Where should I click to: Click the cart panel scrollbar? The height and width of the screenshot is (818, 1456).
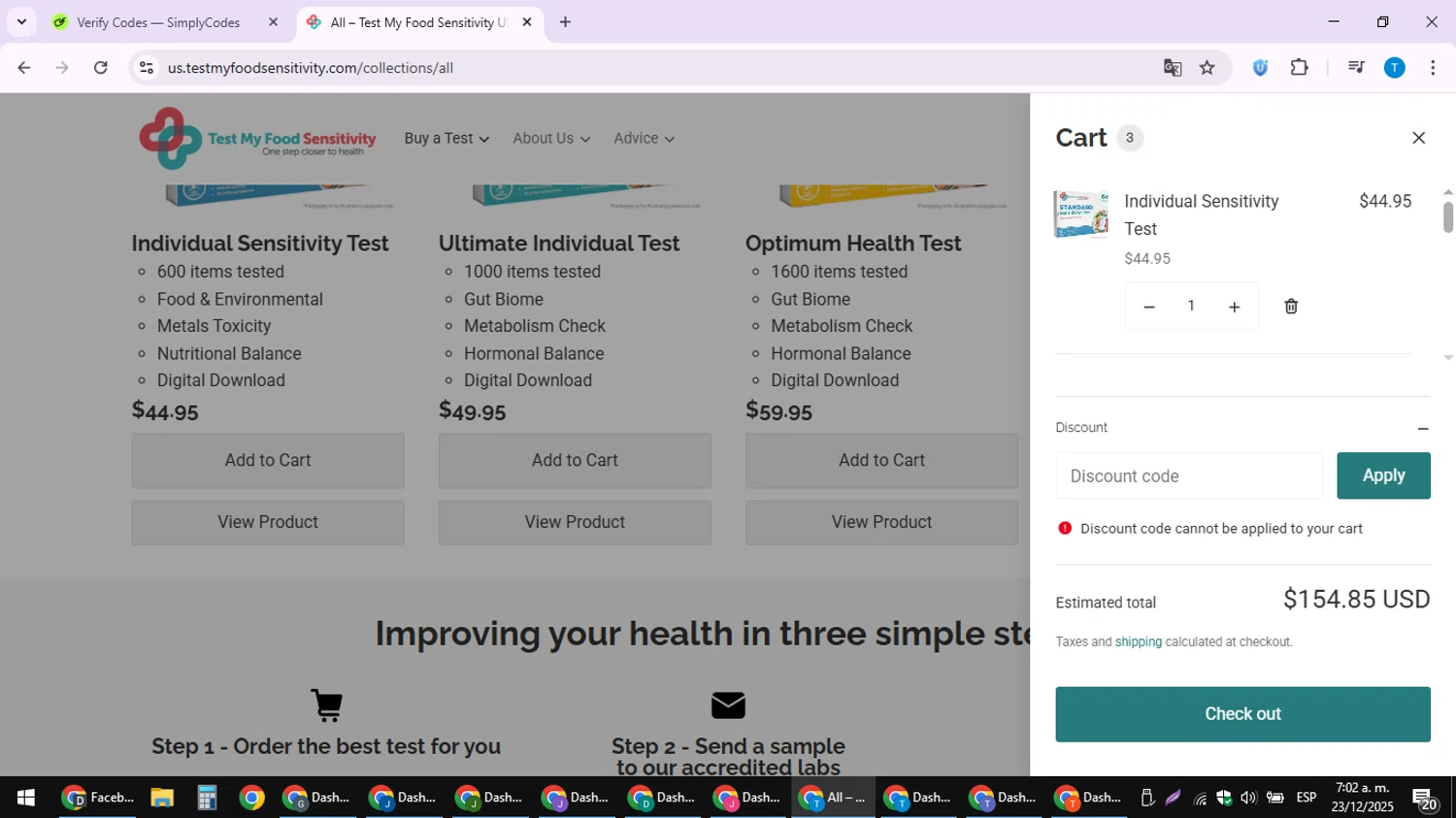click(1447, 217)
